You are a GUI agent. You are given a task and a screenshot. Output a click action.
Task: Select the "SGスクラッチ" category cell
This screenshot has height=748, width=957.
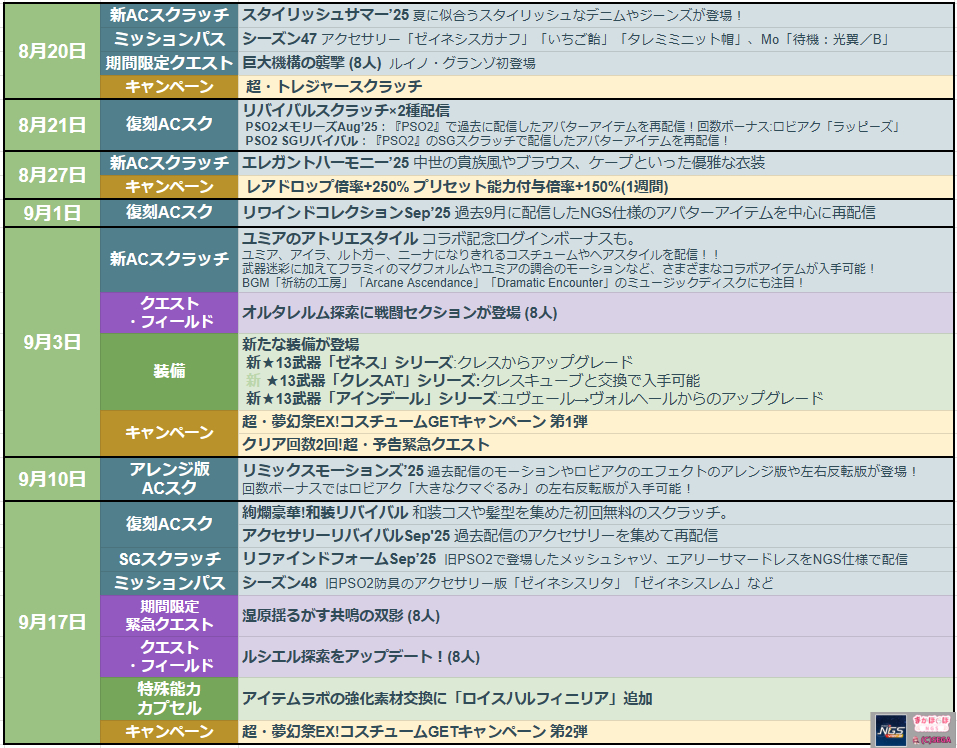169,559
